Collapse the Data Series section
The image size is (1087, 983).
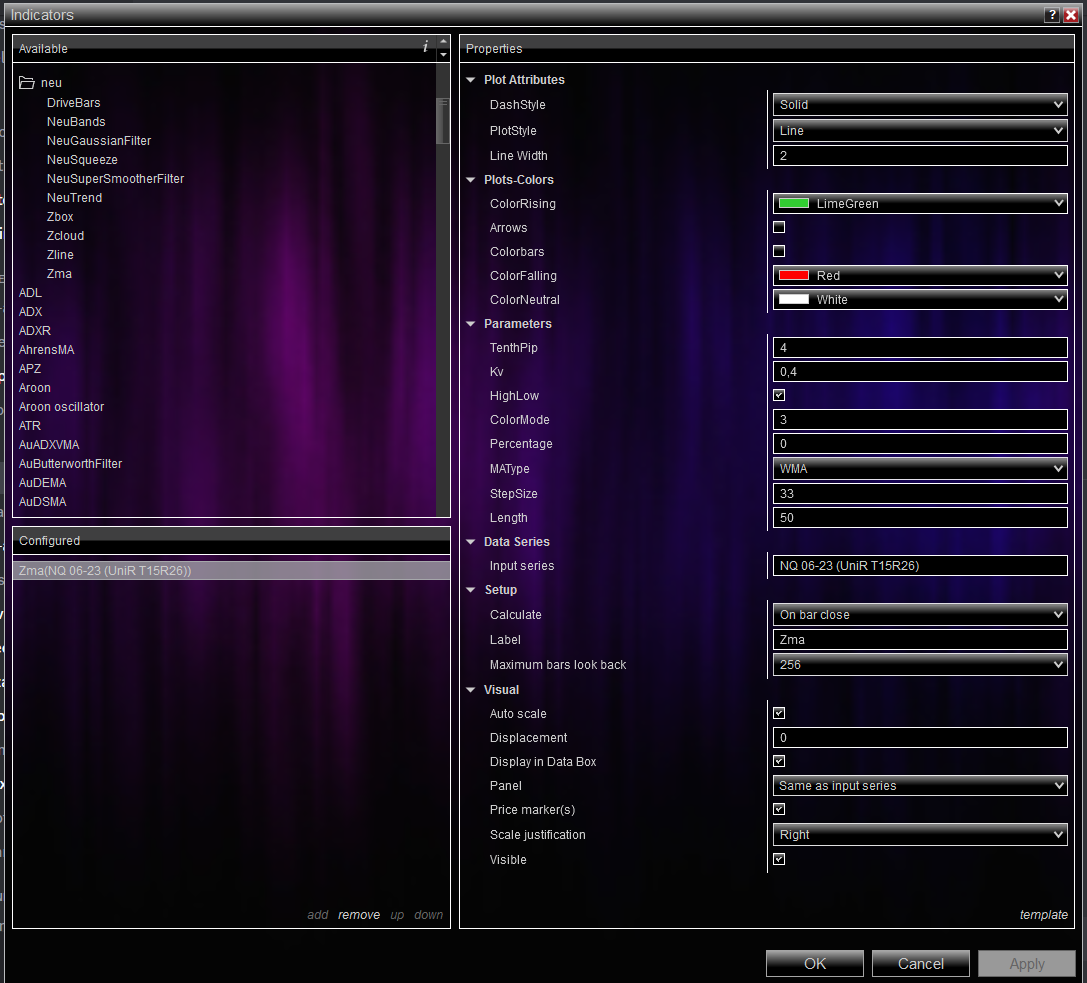point(471,541)
